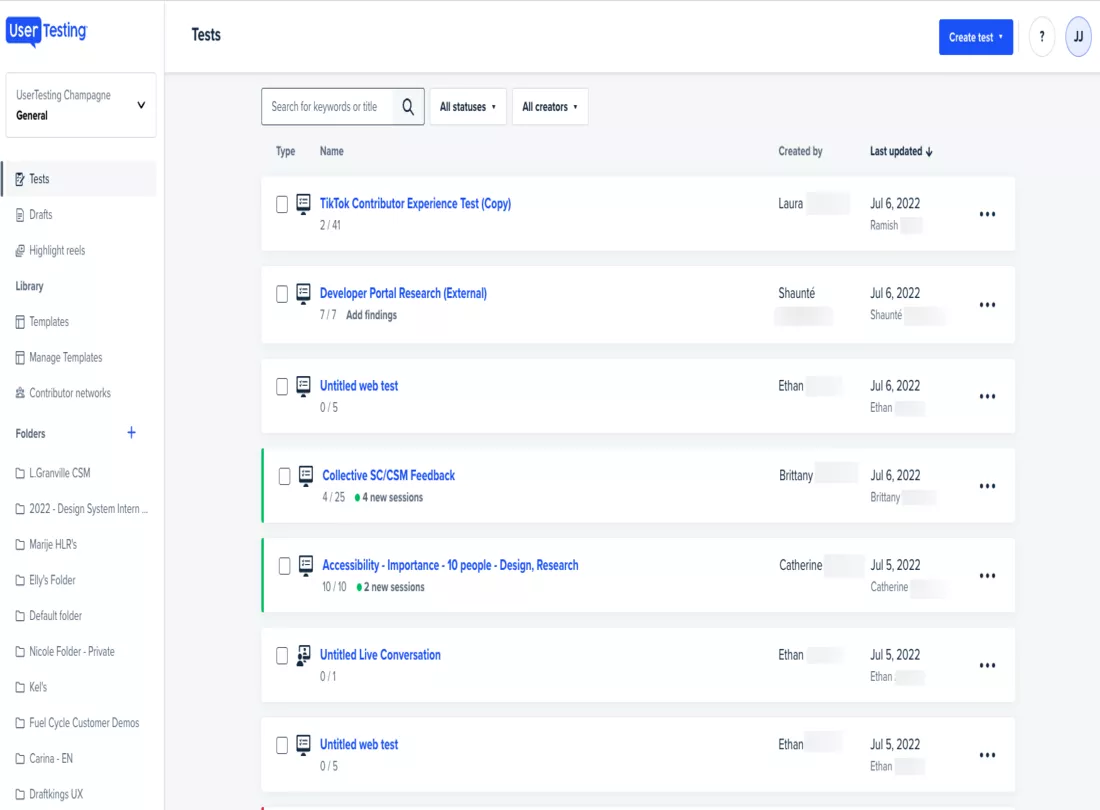Check the Accessibility - Importance test checkbox
This screenshot has height=810, width=1100.
(x=284, y=566)
